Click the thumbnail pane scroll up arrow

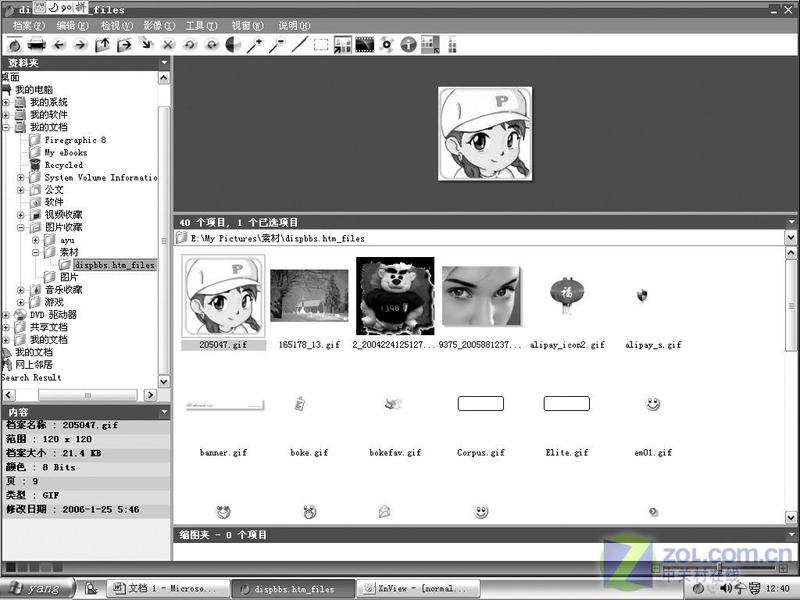click(791, 253)
